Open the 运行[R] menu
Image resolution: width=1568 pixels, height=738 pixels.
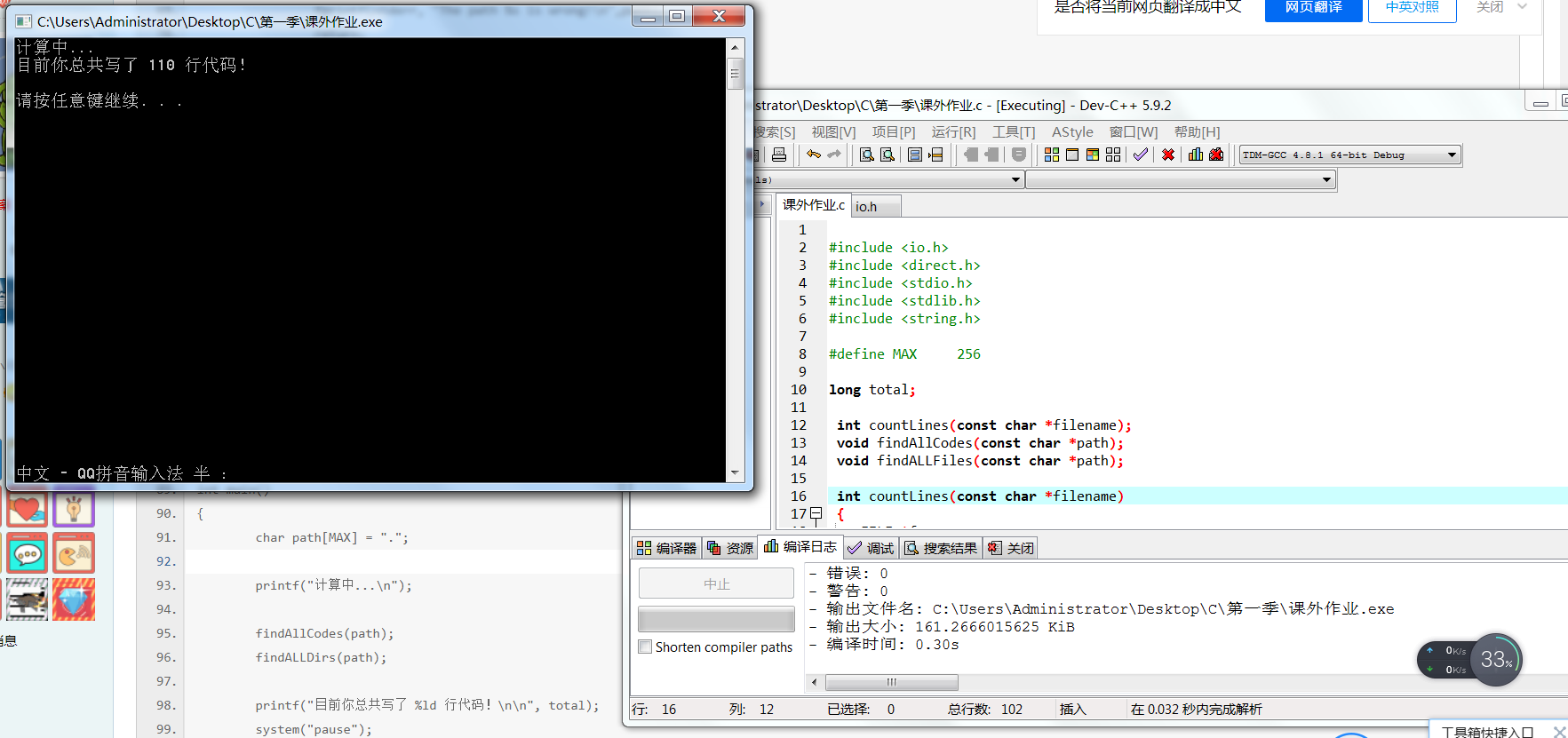953,131
